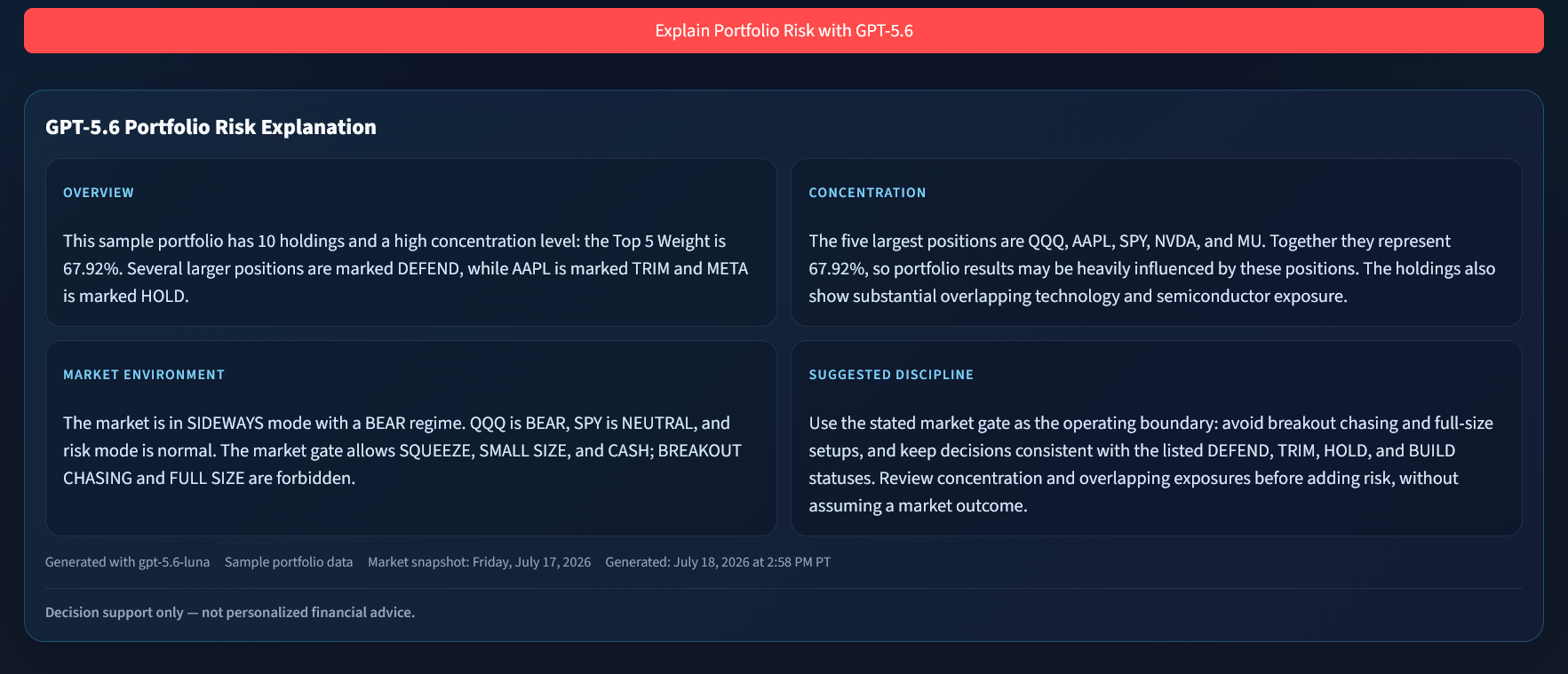Click the Market snapshot Friday, July 17, 2026 text

pos(479,562)
